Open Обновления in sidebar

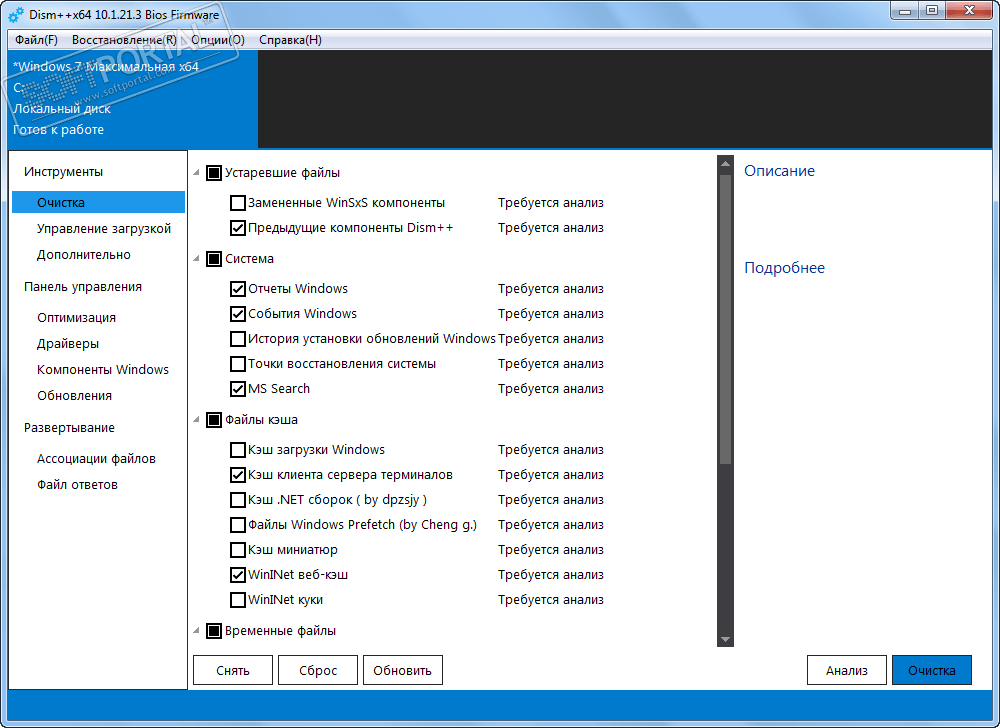[74, 396]
